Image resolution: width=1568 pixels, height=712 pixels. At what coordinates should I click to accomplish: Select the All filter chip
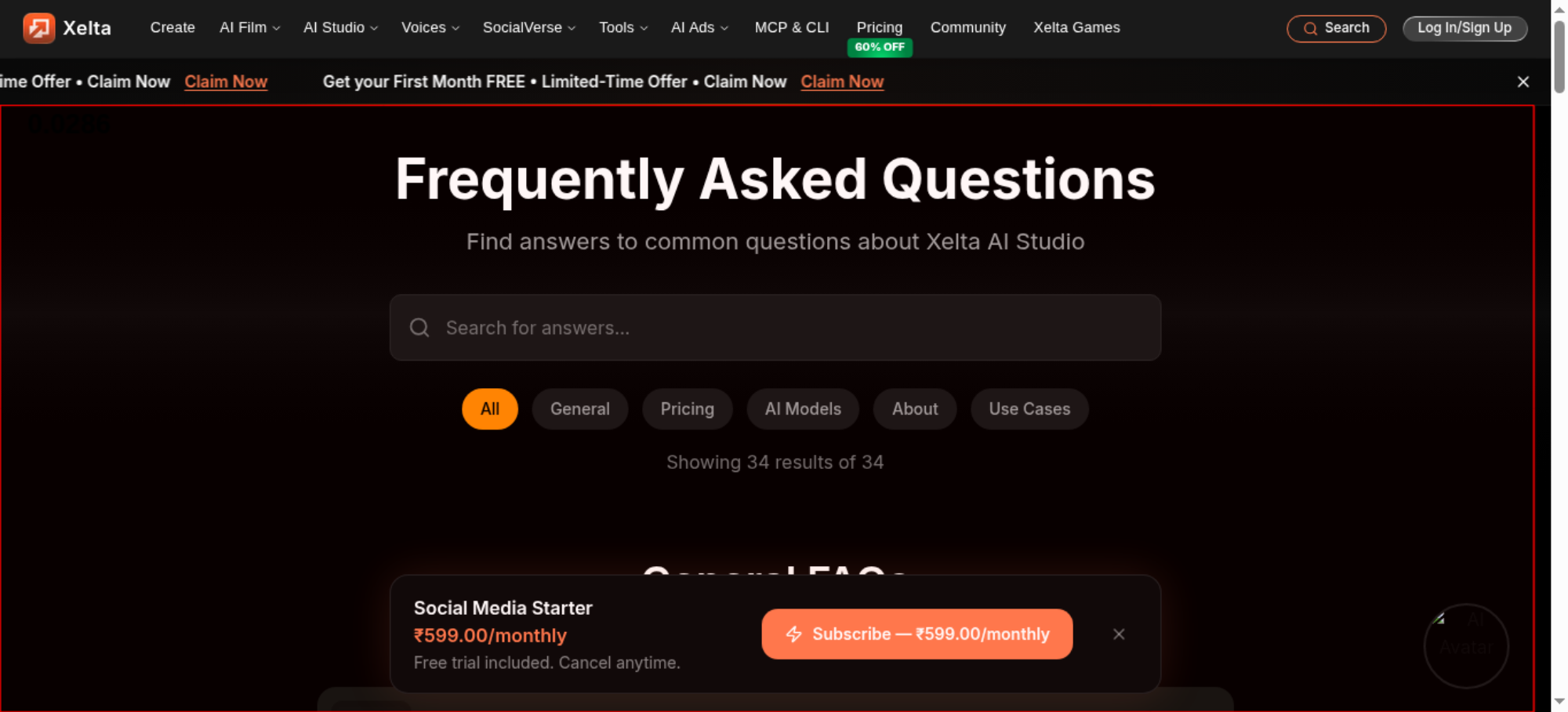(x=490, y=409)
